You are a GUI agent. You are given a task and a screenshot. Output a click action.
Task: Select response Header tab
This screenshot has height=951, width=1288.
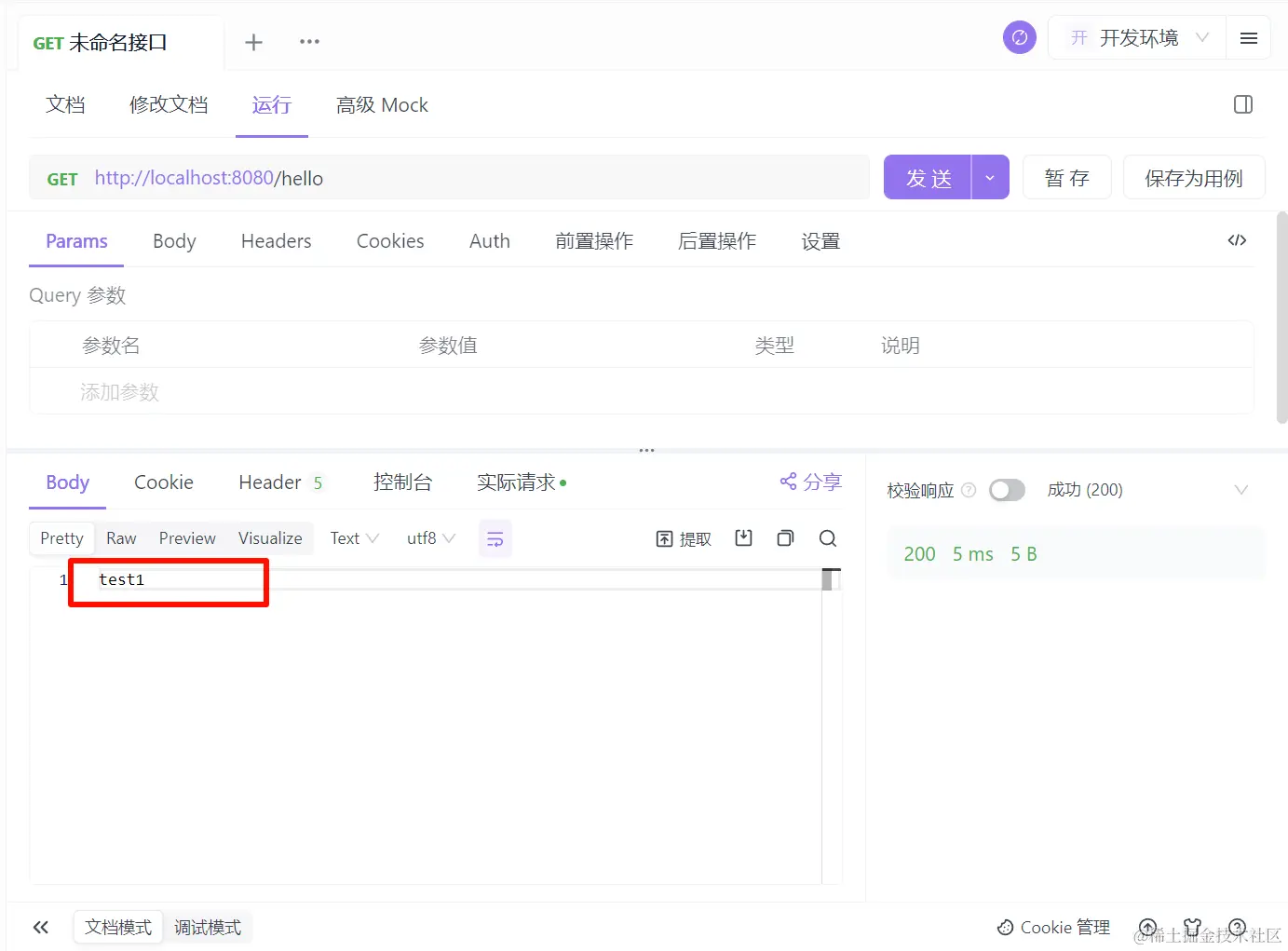pos(280,482)
